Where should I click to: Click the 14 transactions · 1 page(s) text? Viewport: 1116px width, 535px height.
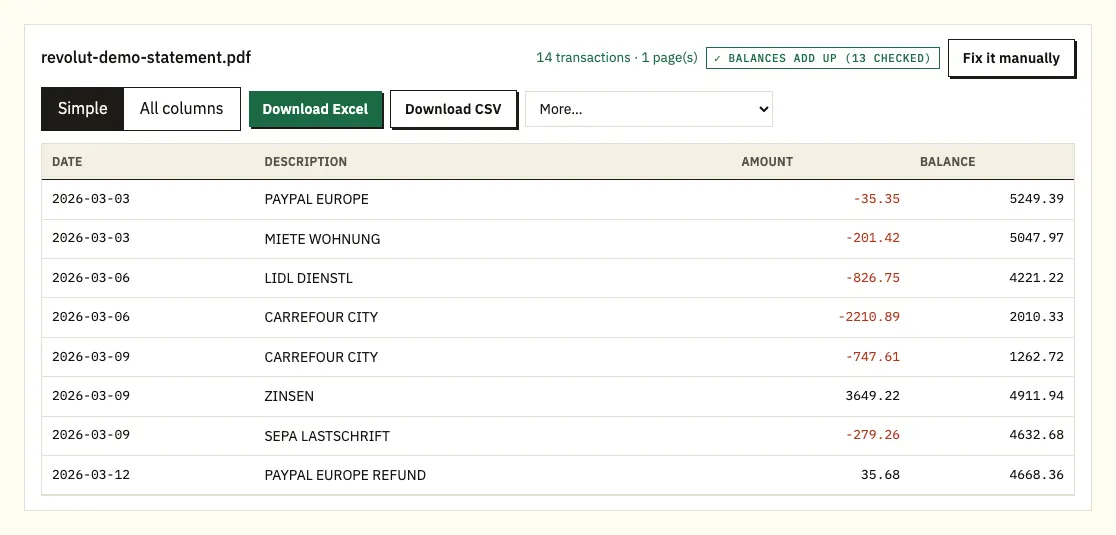(616, 58)
